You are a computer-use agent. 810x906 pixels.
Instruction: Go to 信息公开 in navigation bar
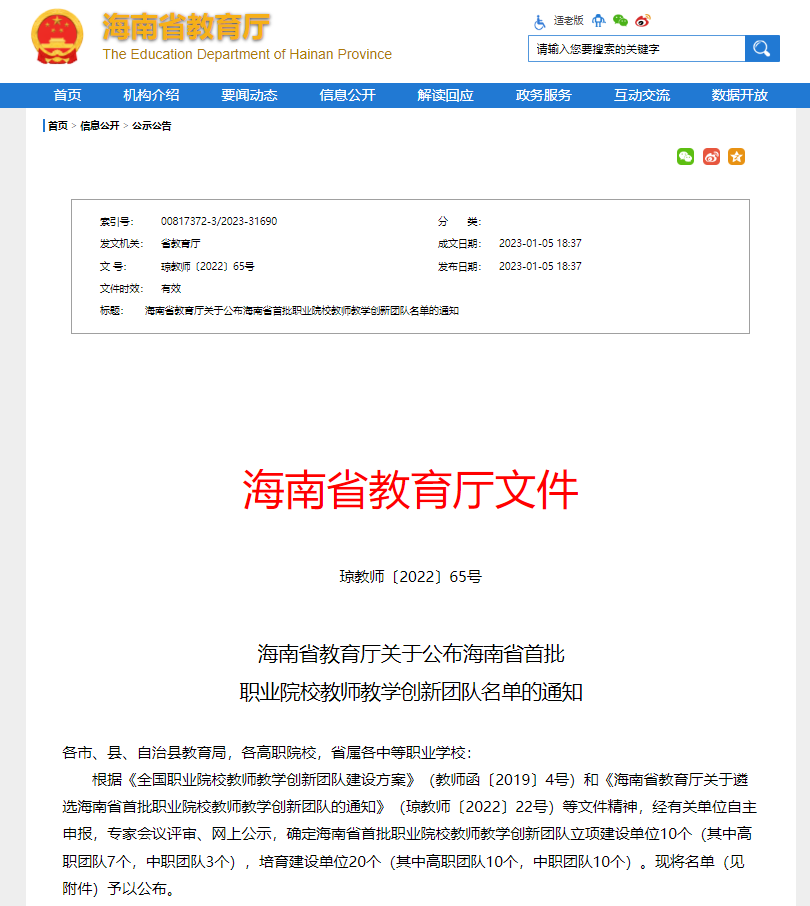pyautogui.click(x=347, y=95)
